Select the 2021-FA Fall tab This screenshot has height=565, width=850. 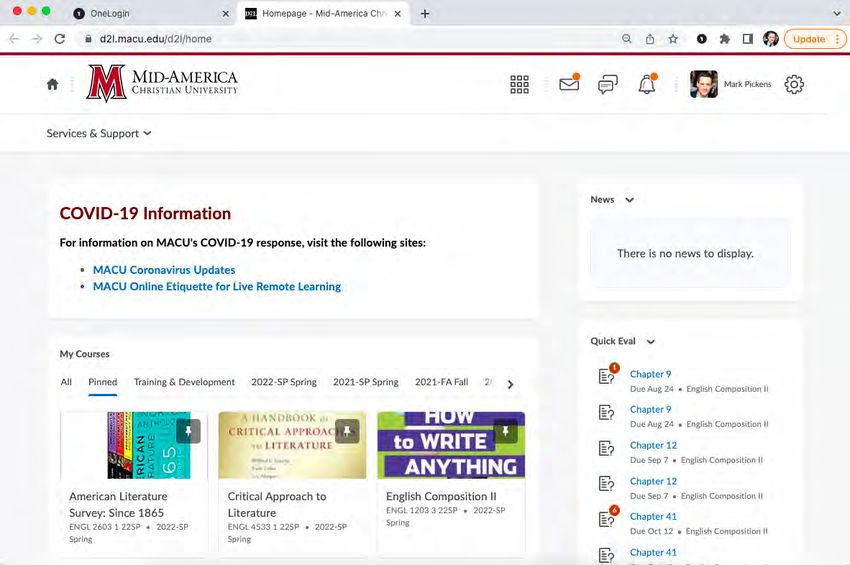pyautogui.click(x=442, y=382)
